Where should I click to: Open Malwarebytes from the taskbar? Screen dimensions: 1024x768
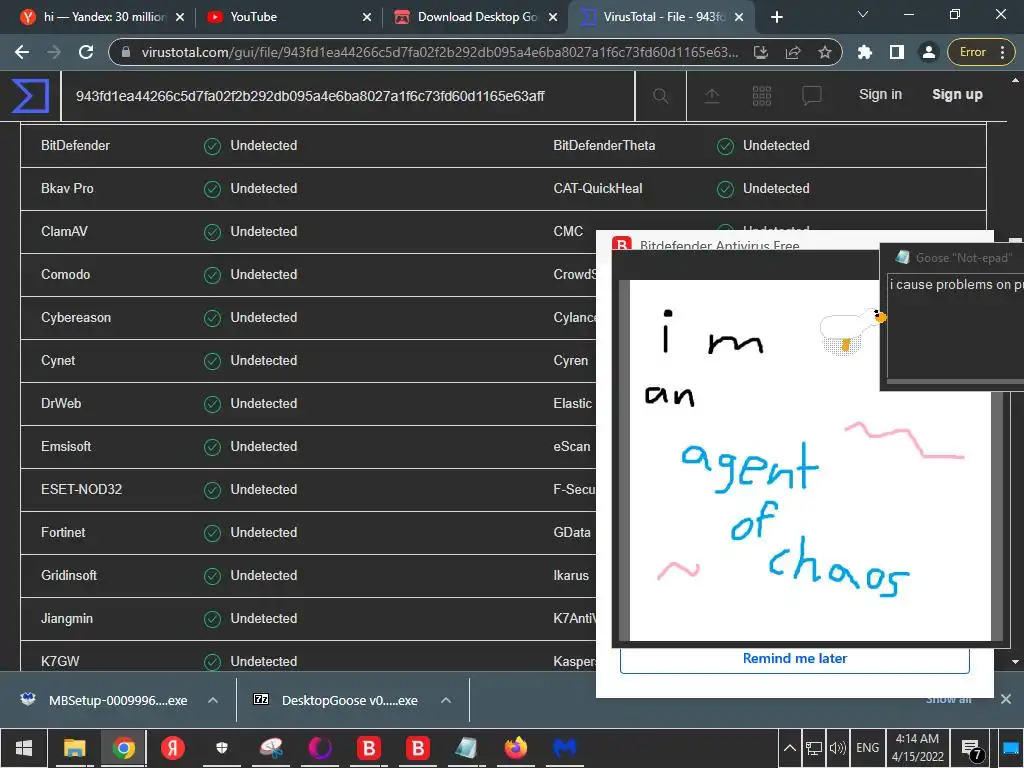564,748
